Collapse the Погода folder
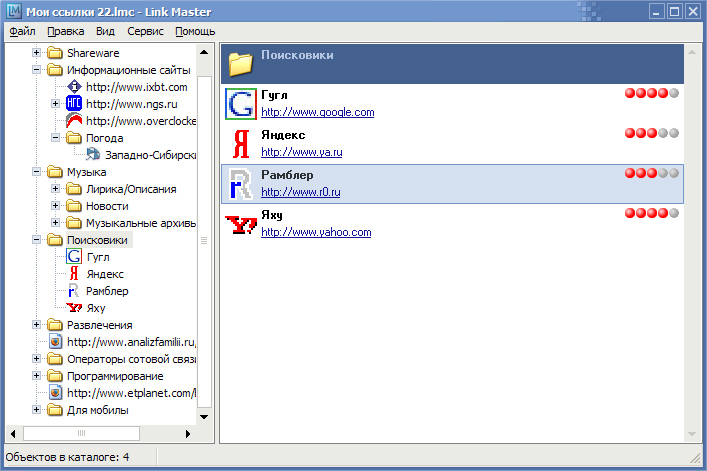 coord(55,137)
